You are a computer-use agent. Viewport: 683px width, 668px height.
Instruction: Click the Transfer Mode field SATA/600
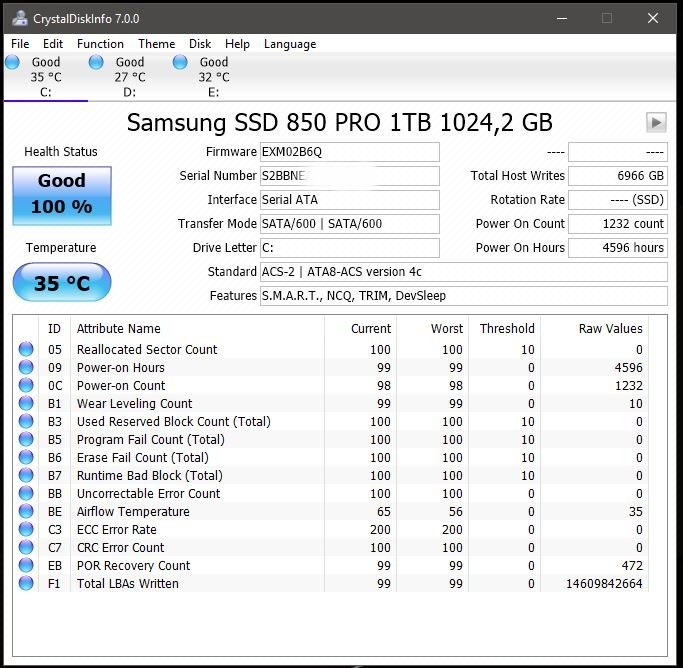tap(350, 224)
